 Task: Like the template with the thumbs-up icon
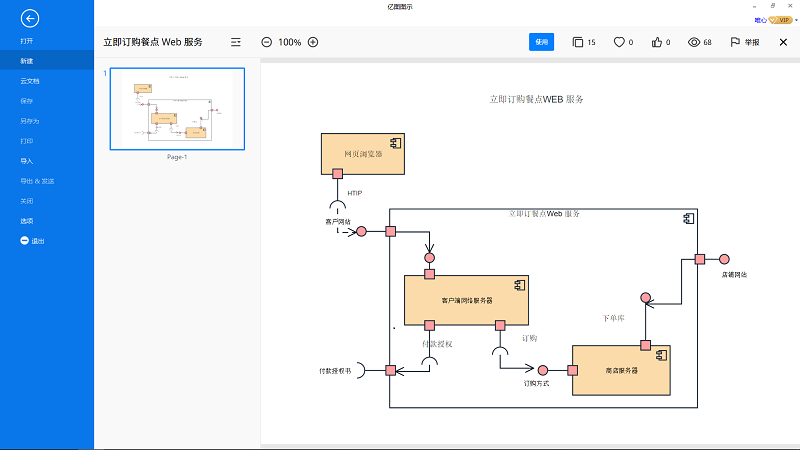click(x=657, y=42)
